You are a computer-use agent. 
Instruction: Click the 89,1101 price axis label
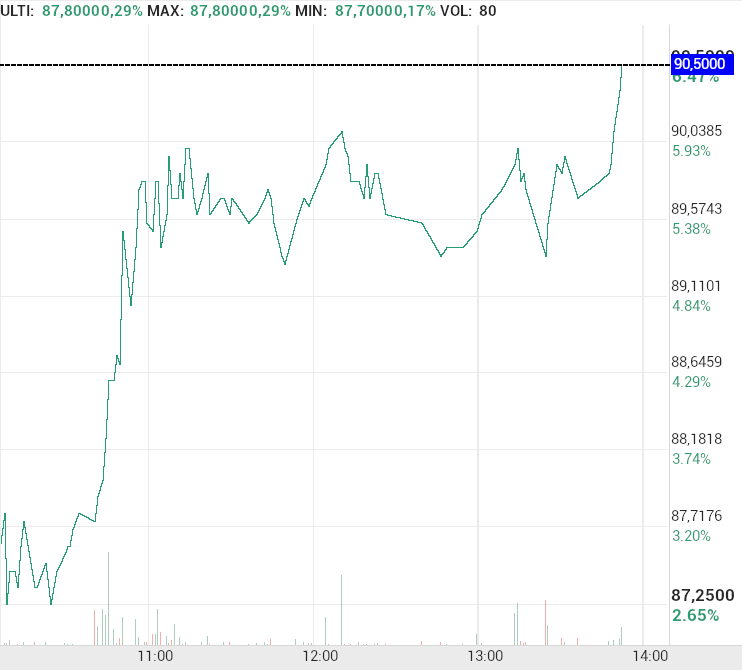pyautogui.click(x=696, y=286)
